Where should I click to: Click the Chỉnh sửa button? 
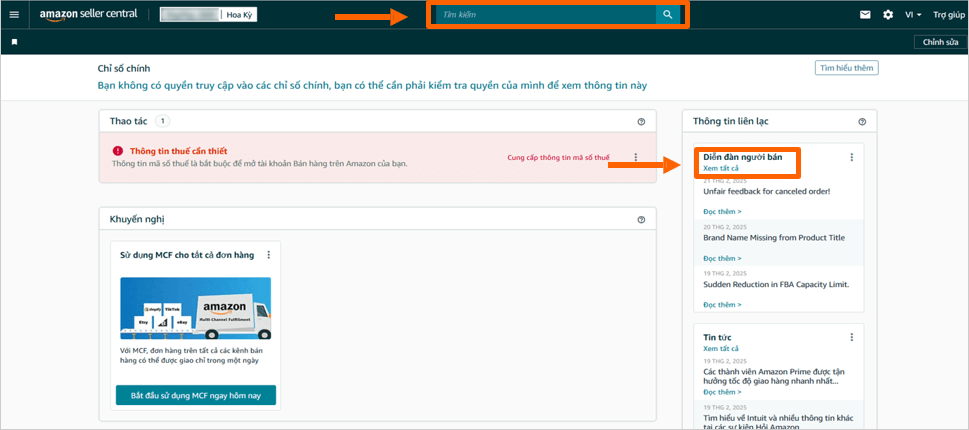click(940, 42)
